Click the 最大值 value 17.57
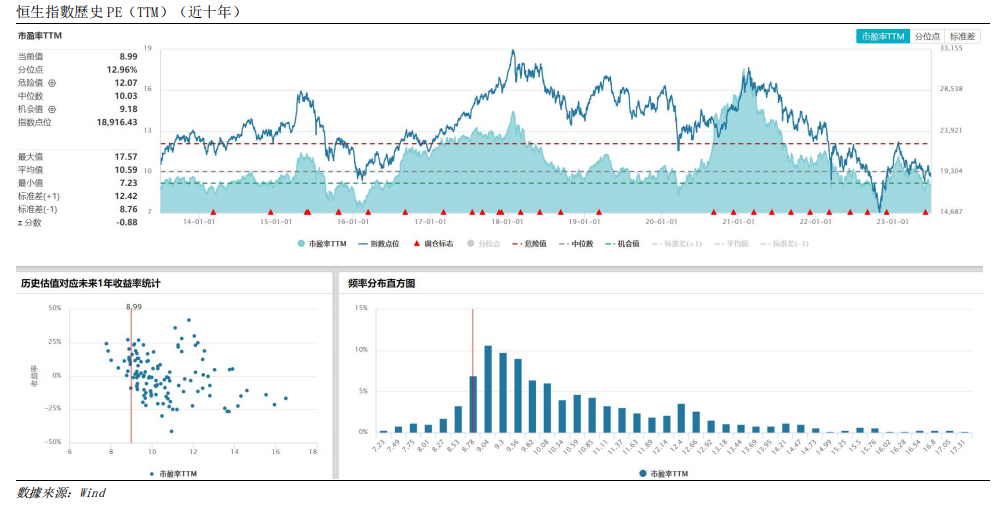Viewport: 998px width, 513px height. 126,157
